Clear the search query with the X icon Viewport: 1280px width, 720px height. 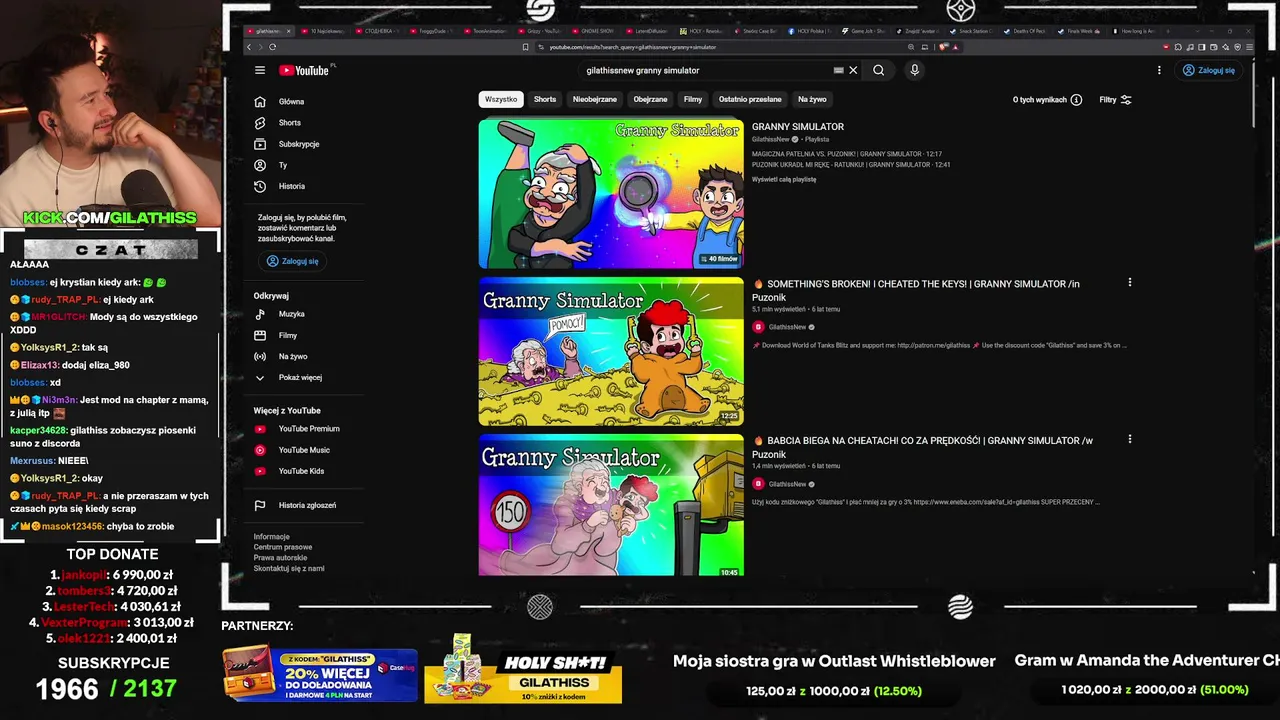pyautogui.click(x=853, y=70)
